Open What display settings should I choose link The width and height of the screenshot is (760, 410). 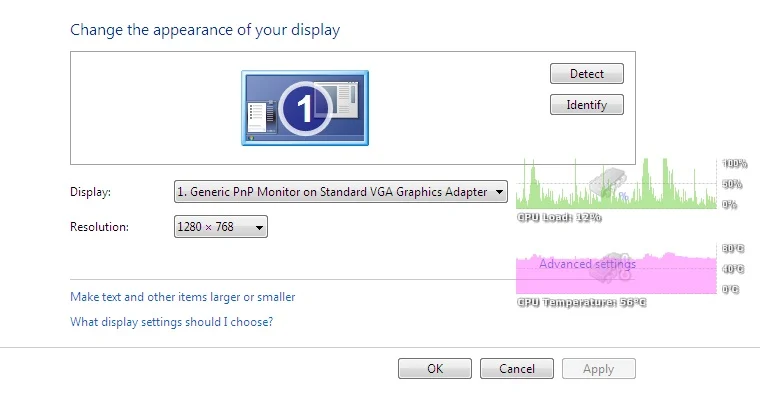pyautogui.click(x=172, y=322)
